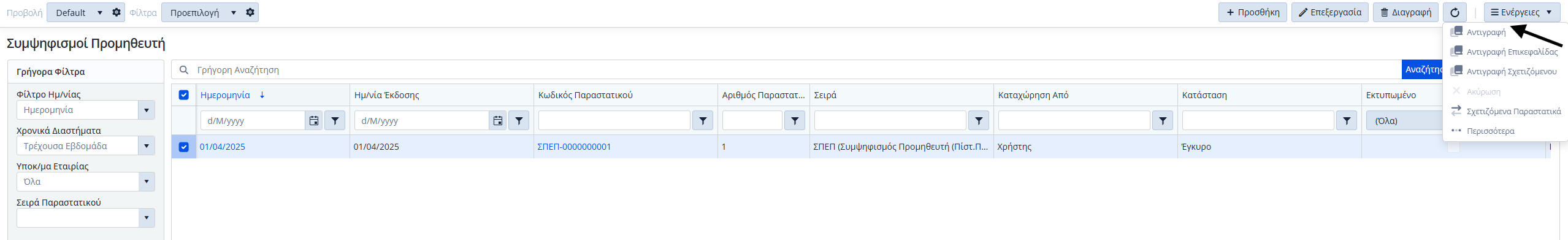Open calendar picker for Ημ/νία Έκδοσης column
1568x240 pixels.
point(498,121)
